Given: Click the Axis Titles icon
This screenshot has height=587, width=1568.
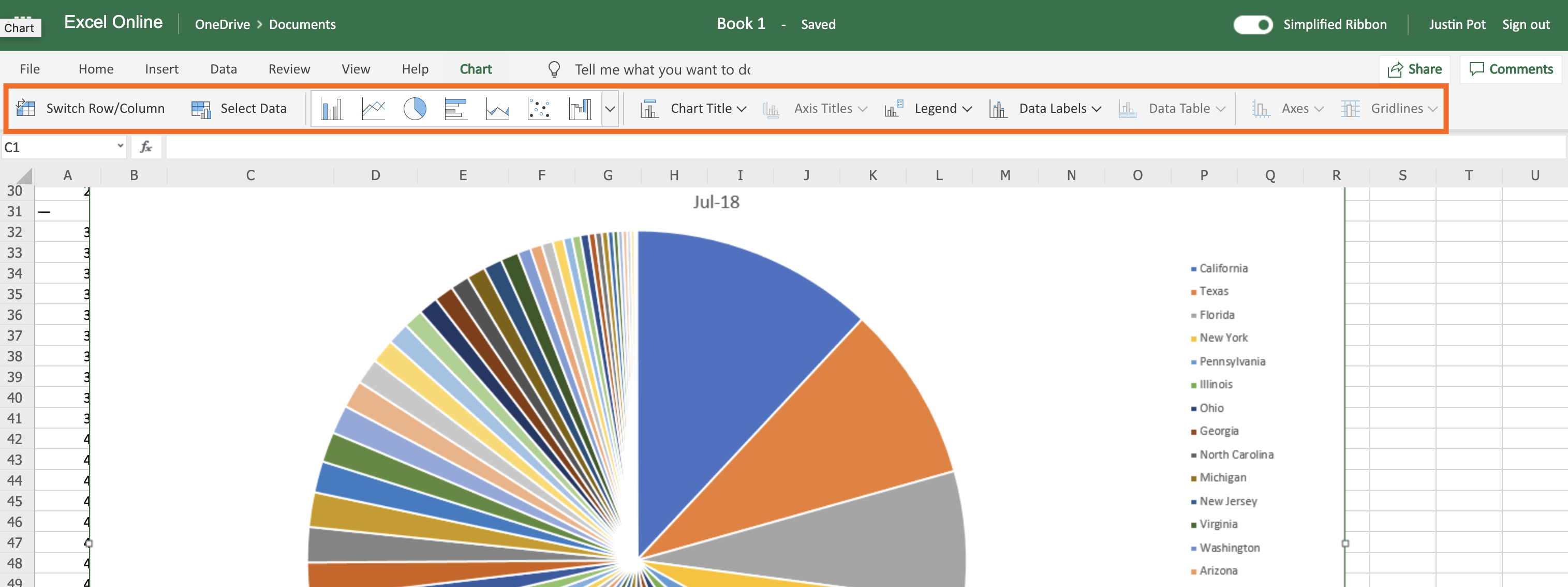Looking at the screenshot, I should 771,109.
